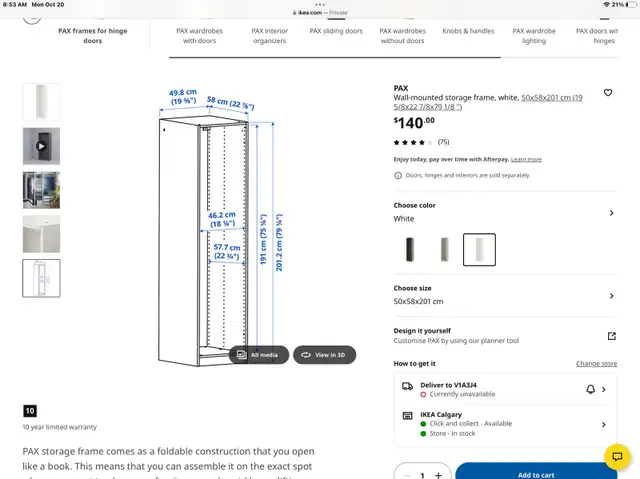640x479 pixels.
Task: Select the white color swatch
Action: click(x=479, y=249)
